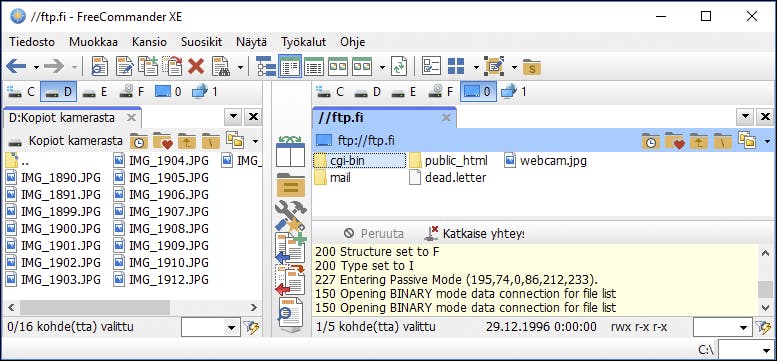Screen dimensions: 777x361
Task: Open the Työkalut menu
Action: tap(303, 42)
